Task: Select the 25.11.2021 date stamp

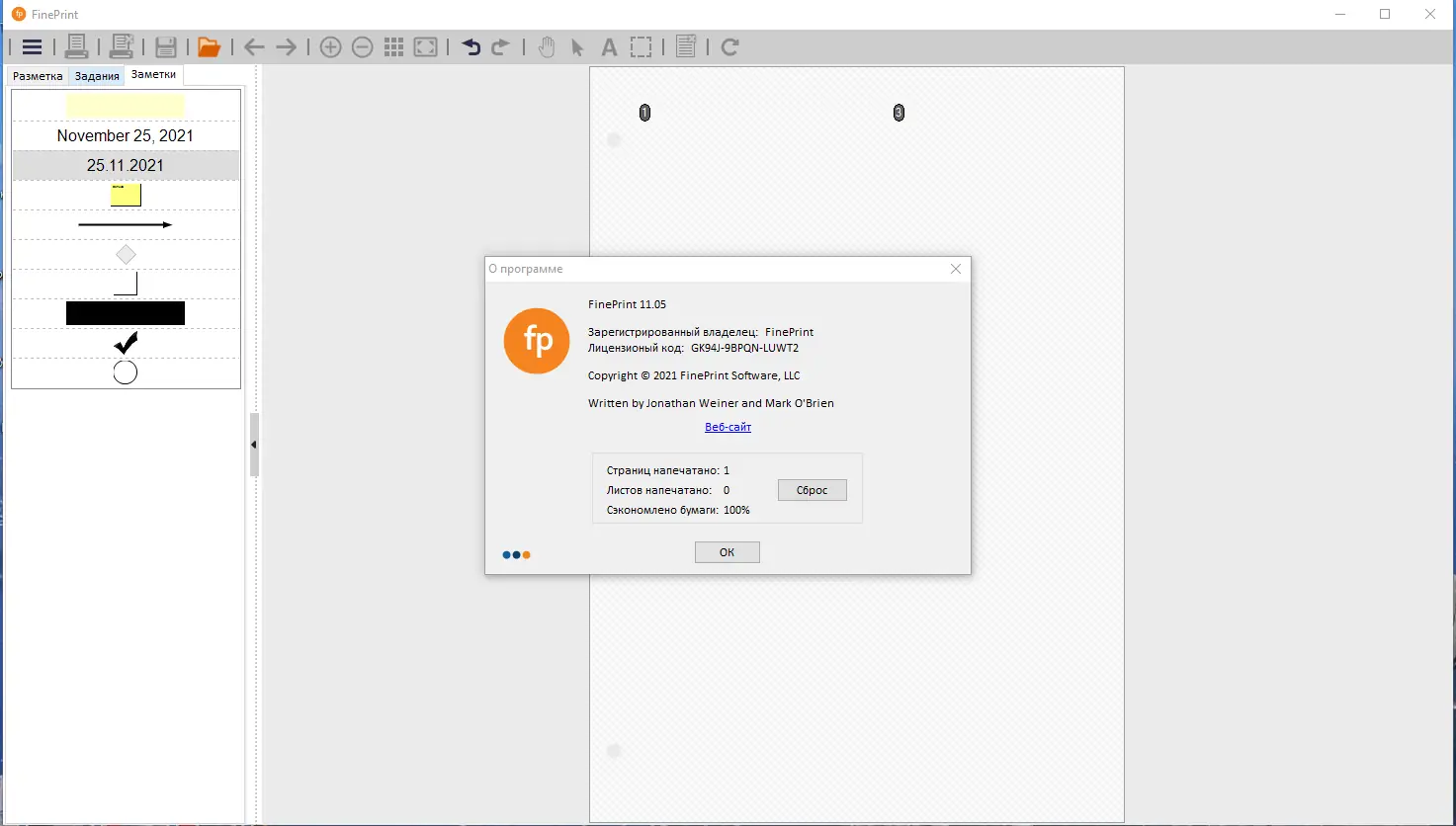Action: click(126, 165)
